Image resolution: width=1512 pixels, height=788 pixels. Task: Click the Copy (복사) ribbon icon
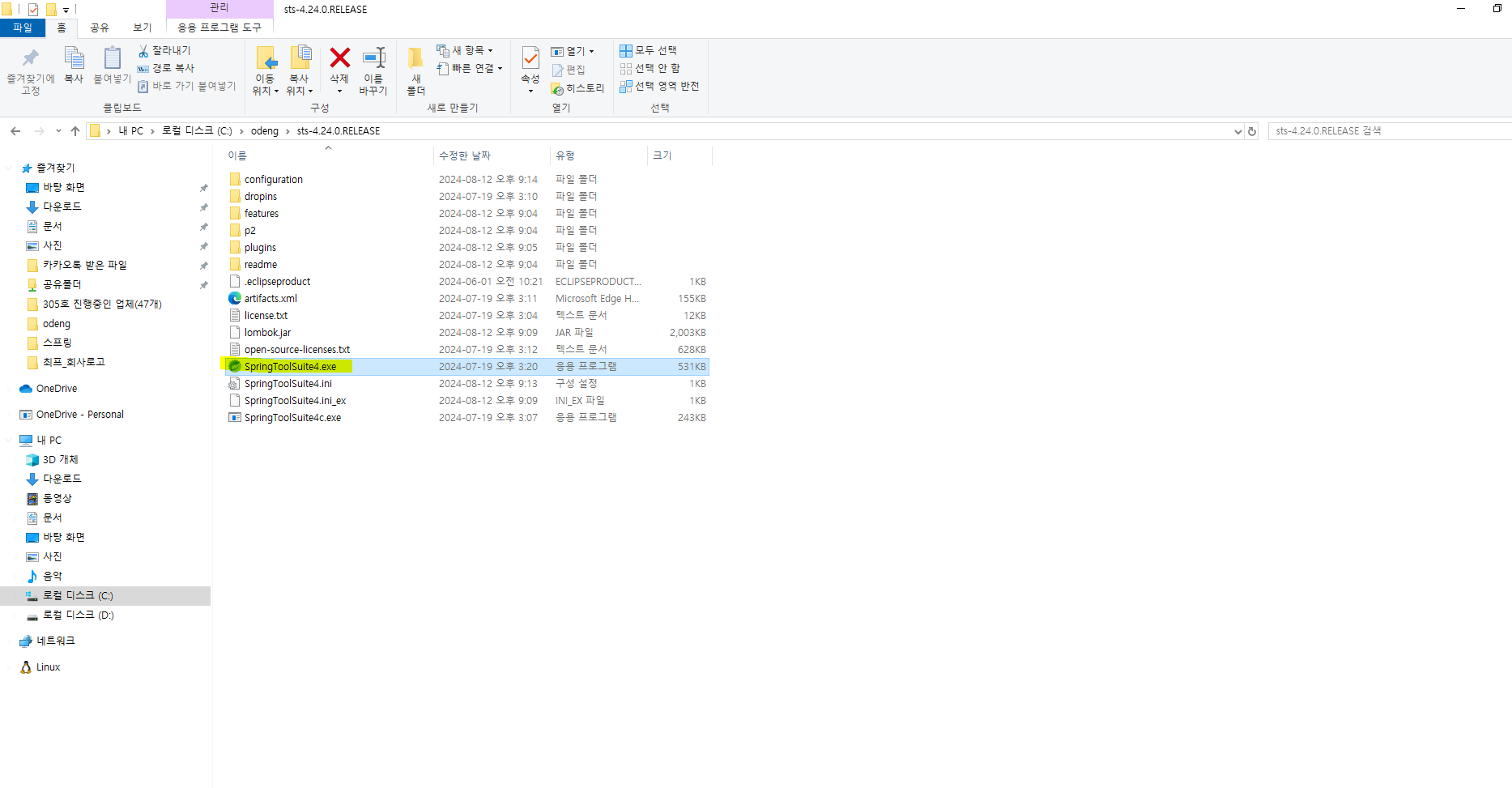pos(74,58)
